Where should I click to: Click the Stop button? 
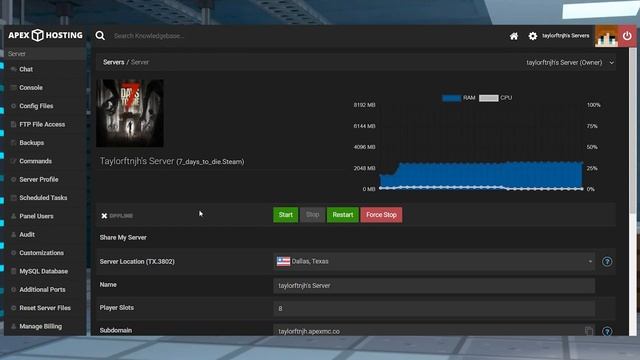tap(313, 215)
